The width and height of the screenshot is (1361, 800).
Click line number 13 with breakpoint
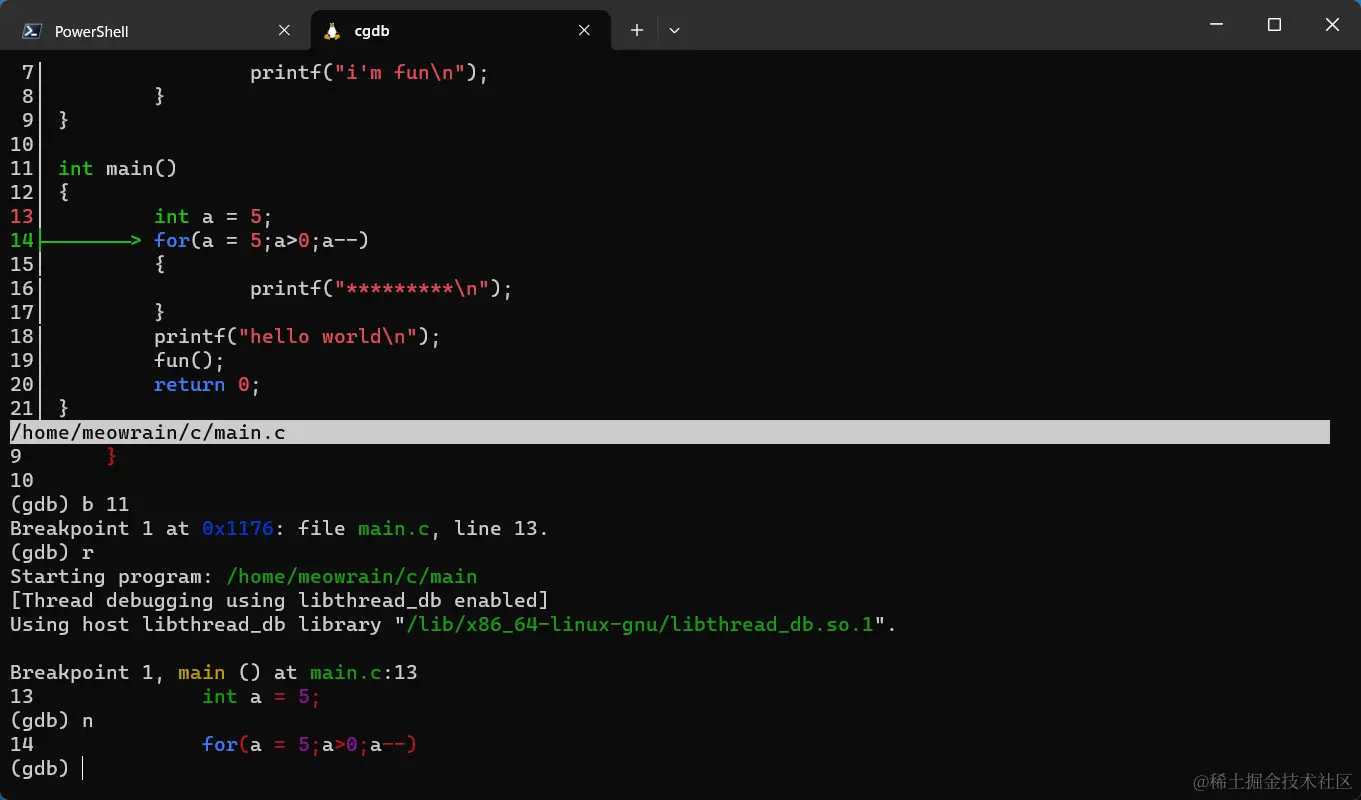coord(22,216)
